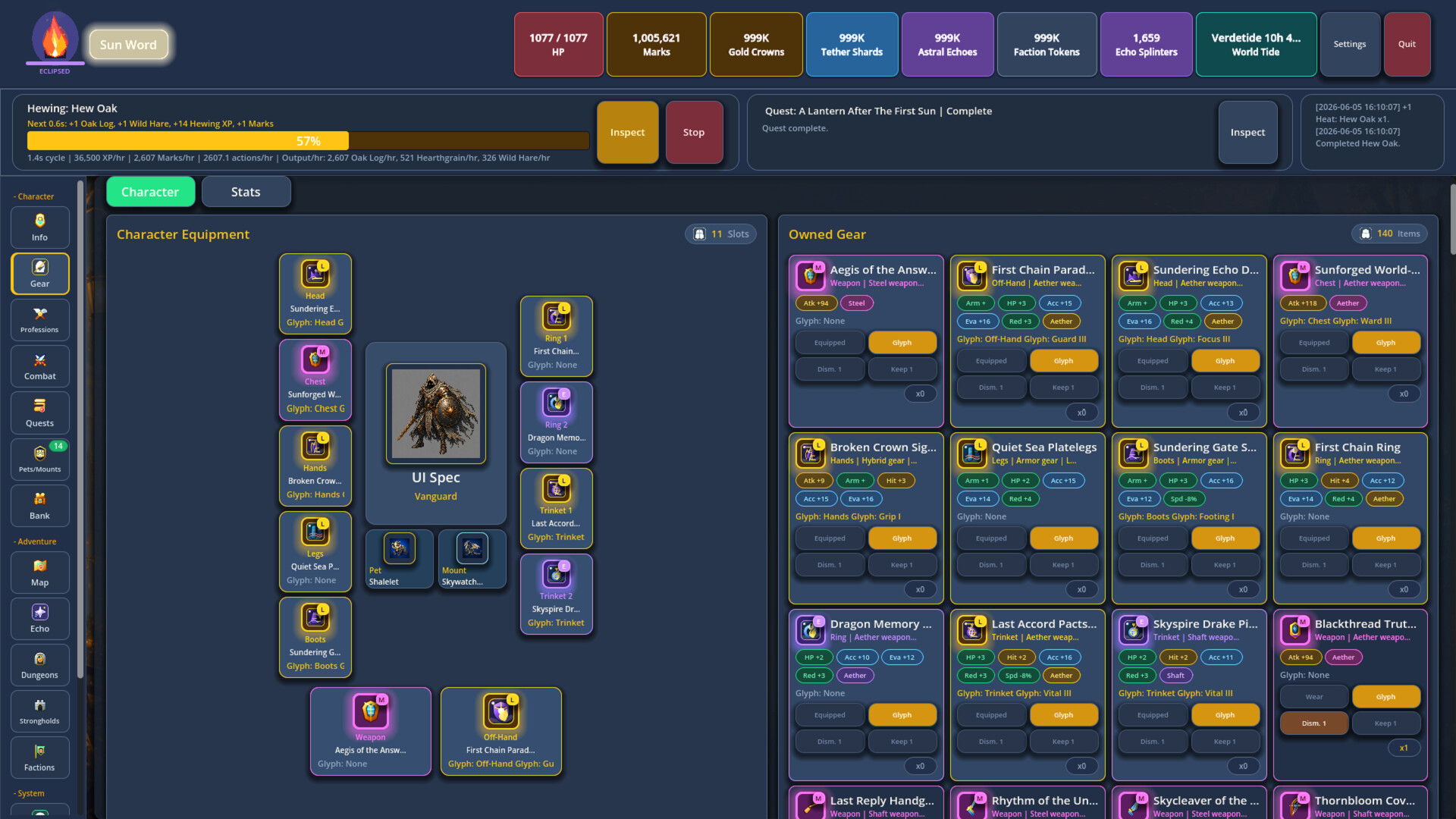Switch to the Character tab
The height and width of the screenshot is (819, 1456).
(x=150, y=192)
